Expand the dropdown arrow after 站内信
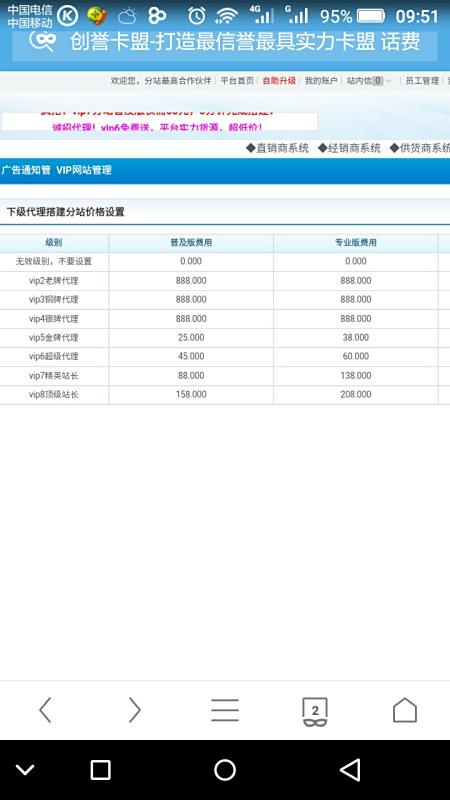The width and height of the screenshot is (450, 800). [389, 81]
